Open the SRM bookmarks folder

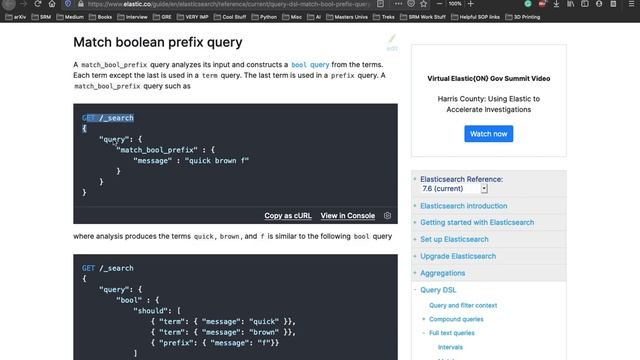pyautogui.click(x=41, y=17)
